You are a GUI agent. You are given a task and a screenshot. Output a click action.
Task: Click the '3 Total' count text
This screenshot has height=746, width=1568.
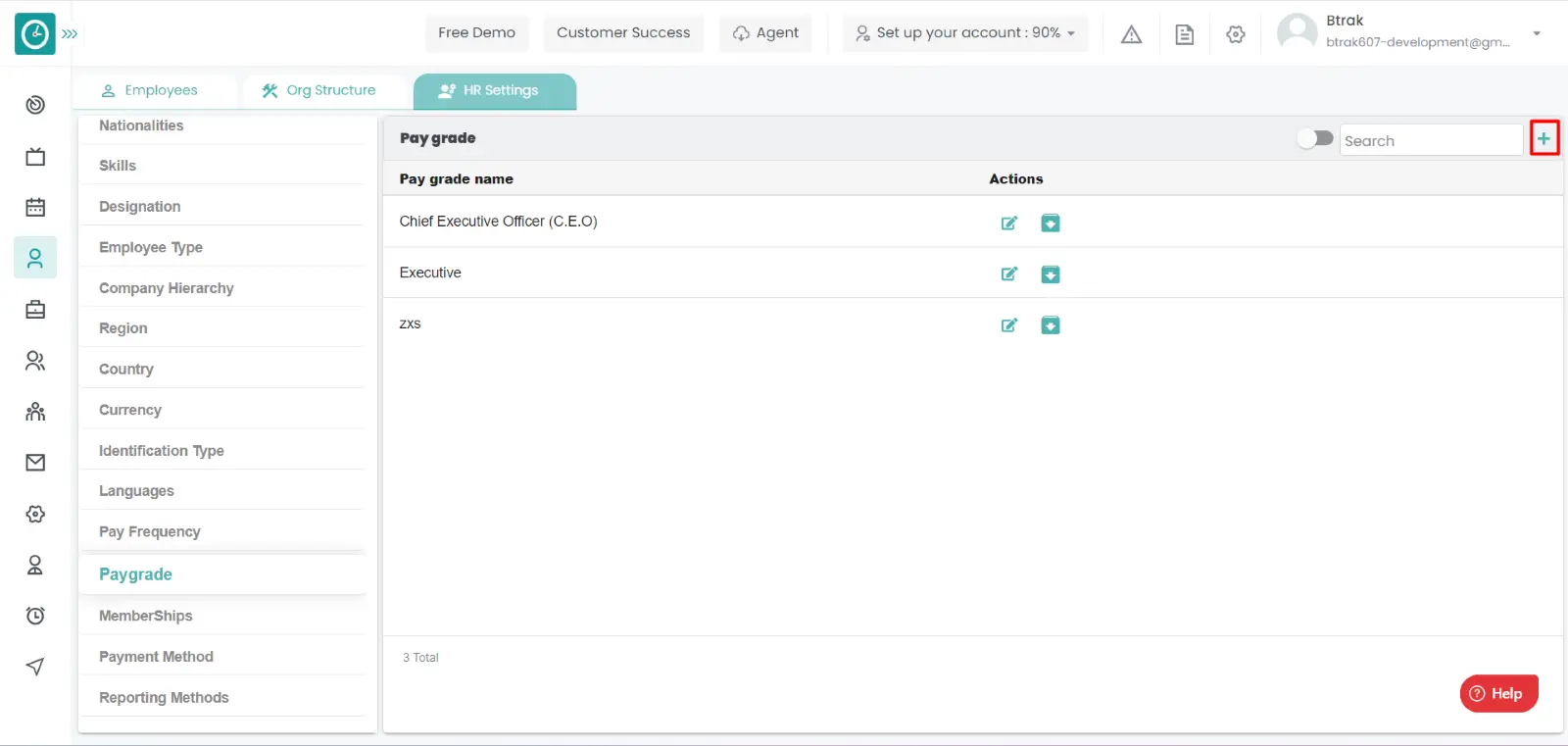(x=420, y=658)
